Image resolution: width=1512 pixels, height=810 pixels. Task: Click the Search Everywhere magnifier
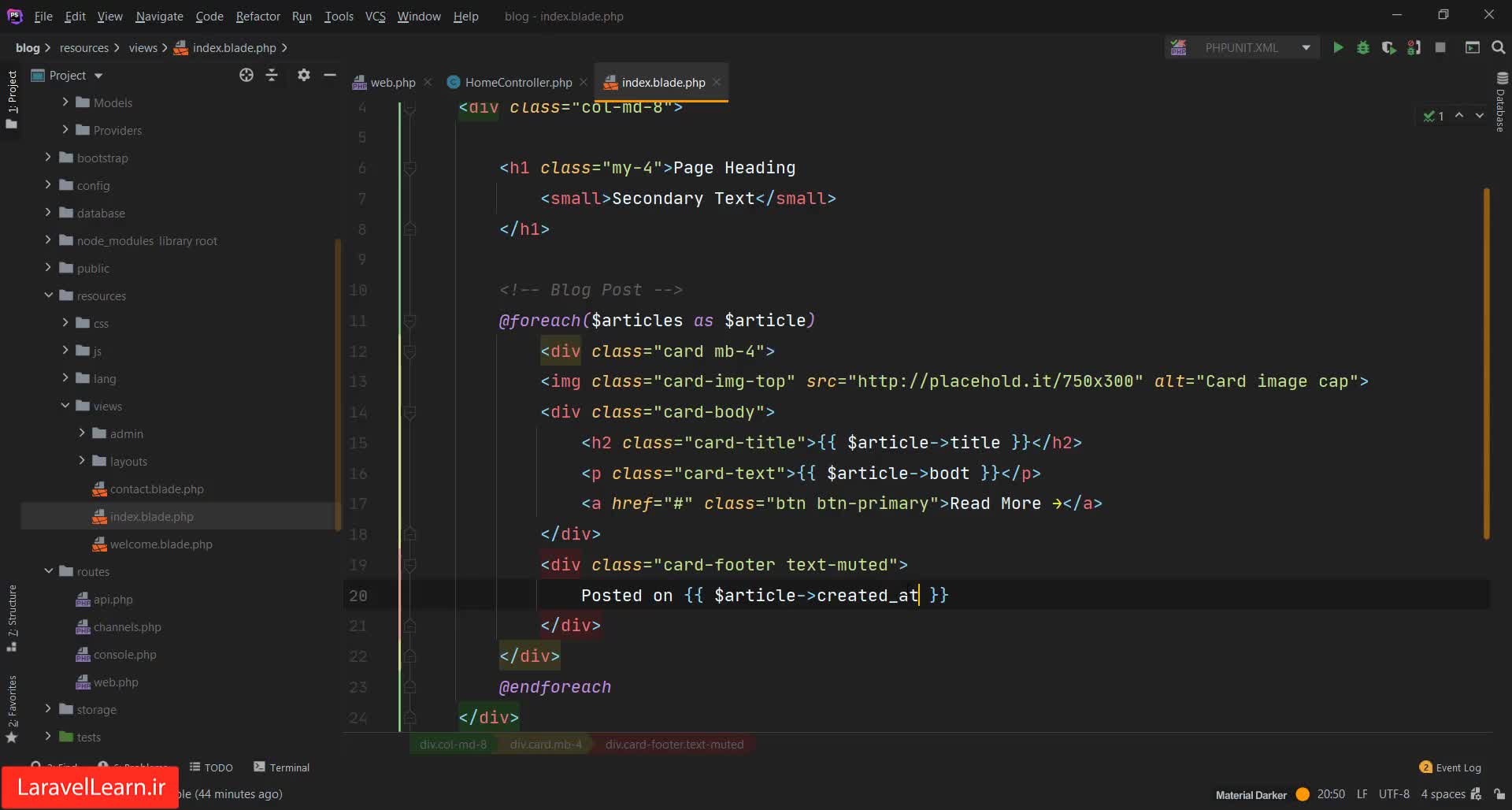(1499, 48)
